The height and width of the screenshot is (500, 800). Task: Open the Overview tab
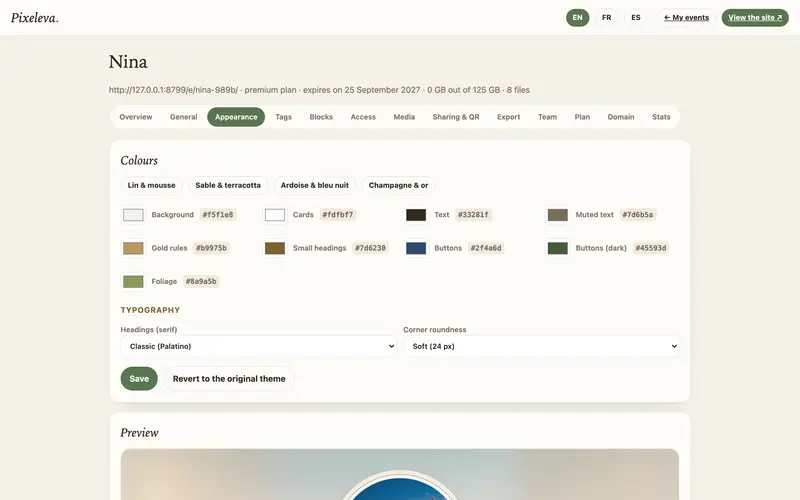click(136, 117)
